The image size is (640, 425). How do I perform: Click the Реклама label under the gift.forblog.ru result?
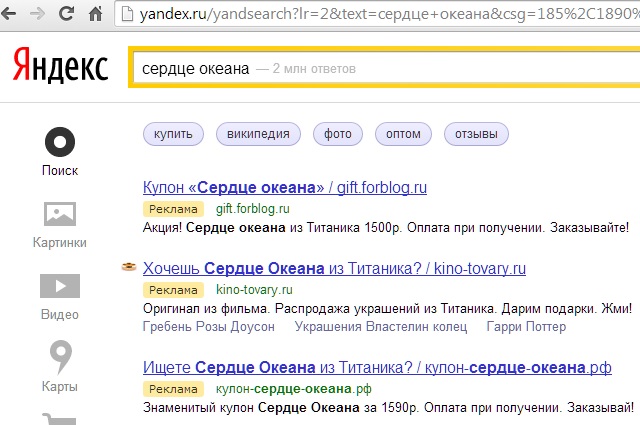point(173,209)
